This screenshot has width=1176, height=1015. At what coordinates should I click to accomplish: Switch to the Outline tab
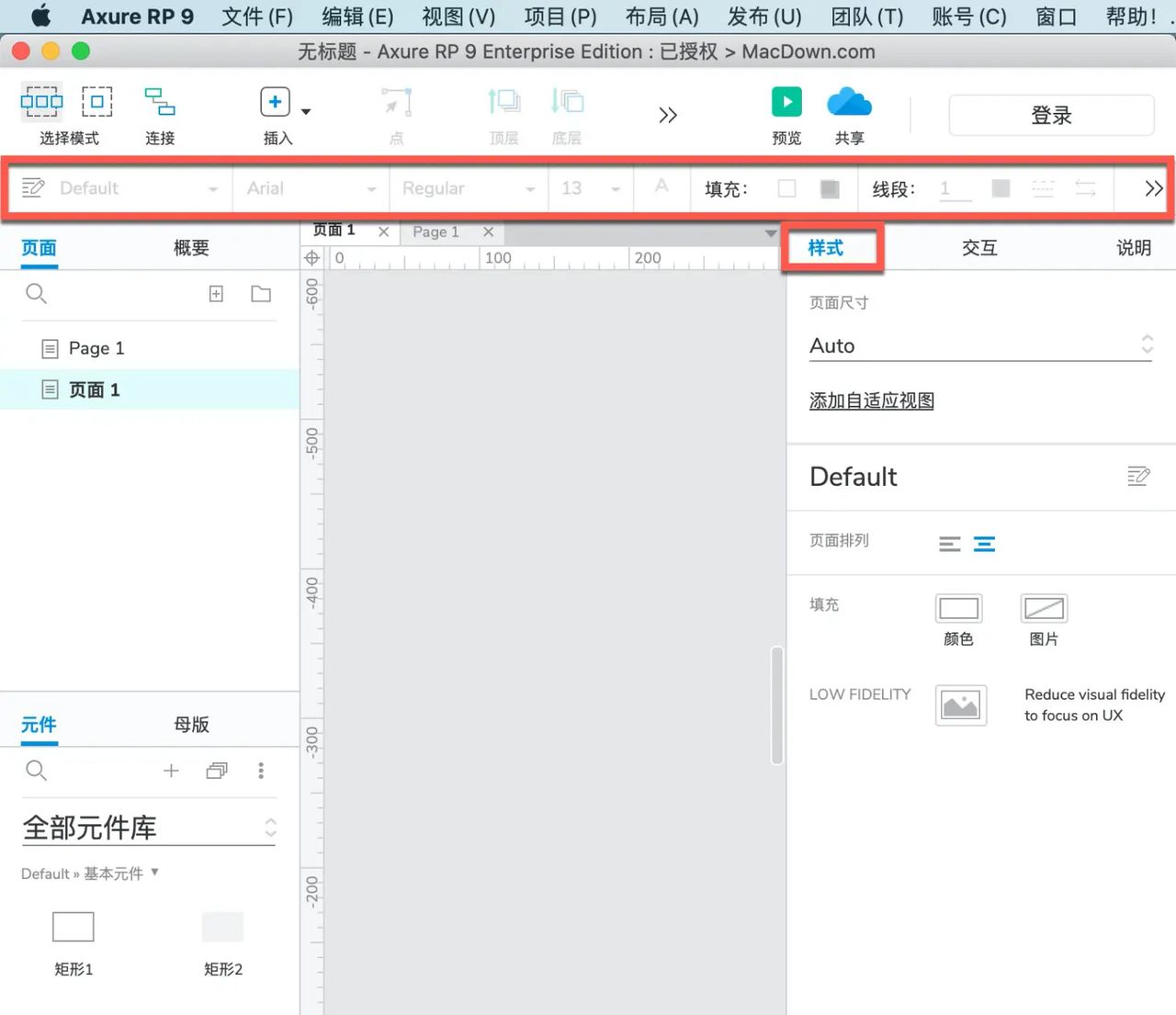[x=191, y=247]
